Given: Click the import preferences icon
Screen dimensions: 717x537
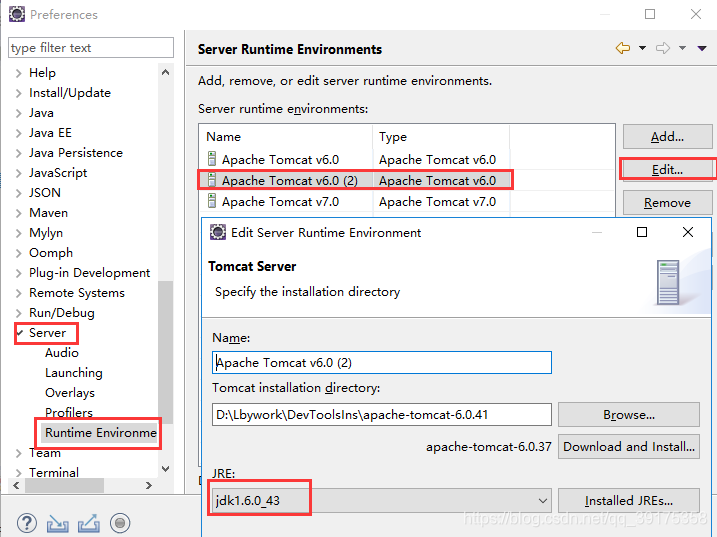Looking at the screenshot, I should 58,523.
